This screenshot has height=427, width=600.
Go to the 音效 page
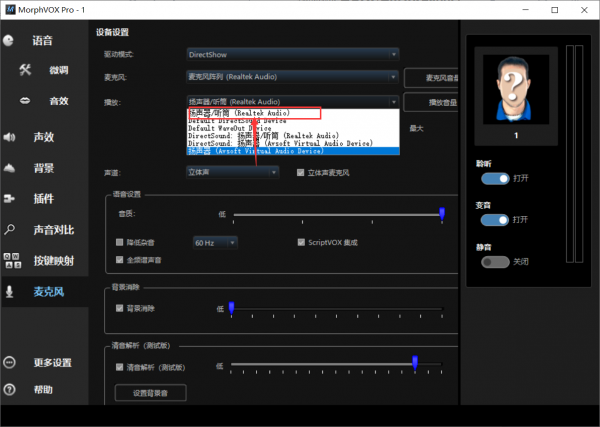click(59, 101)
